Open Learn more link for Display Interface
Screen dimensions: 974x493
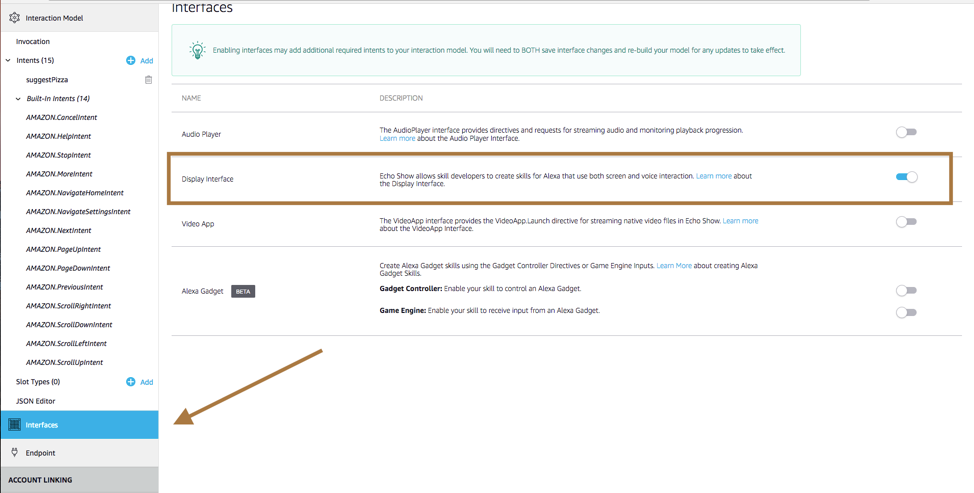[x=714, y=176]
